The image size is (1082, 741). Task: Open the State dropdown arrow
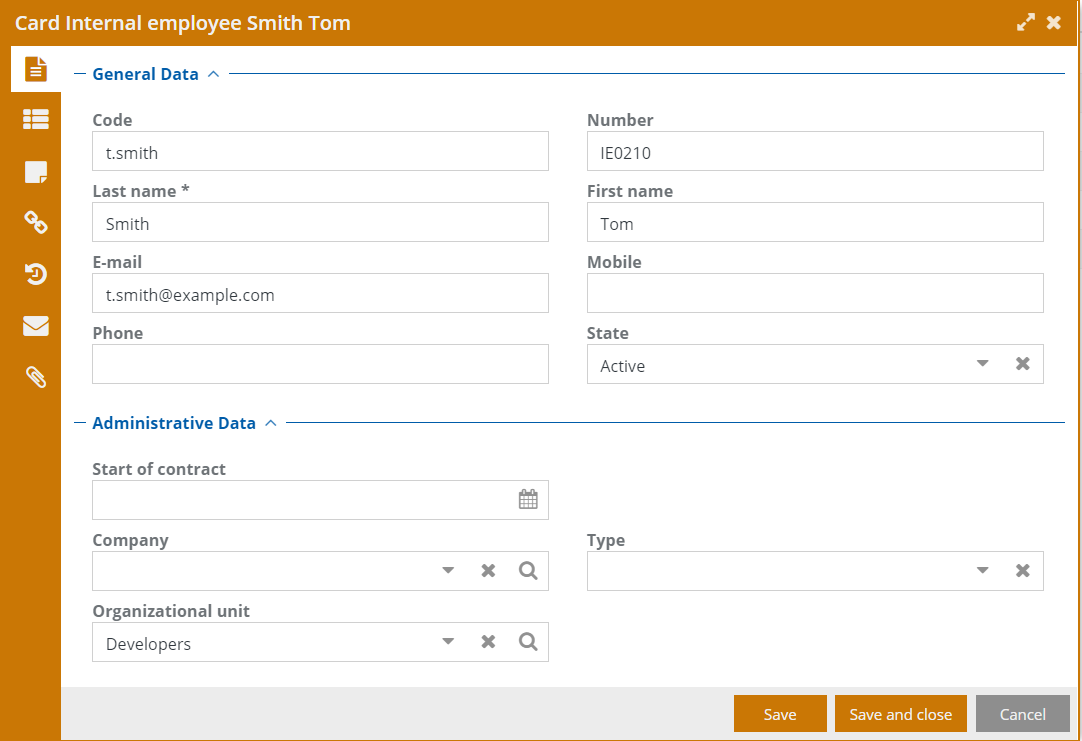click(983, 364)
